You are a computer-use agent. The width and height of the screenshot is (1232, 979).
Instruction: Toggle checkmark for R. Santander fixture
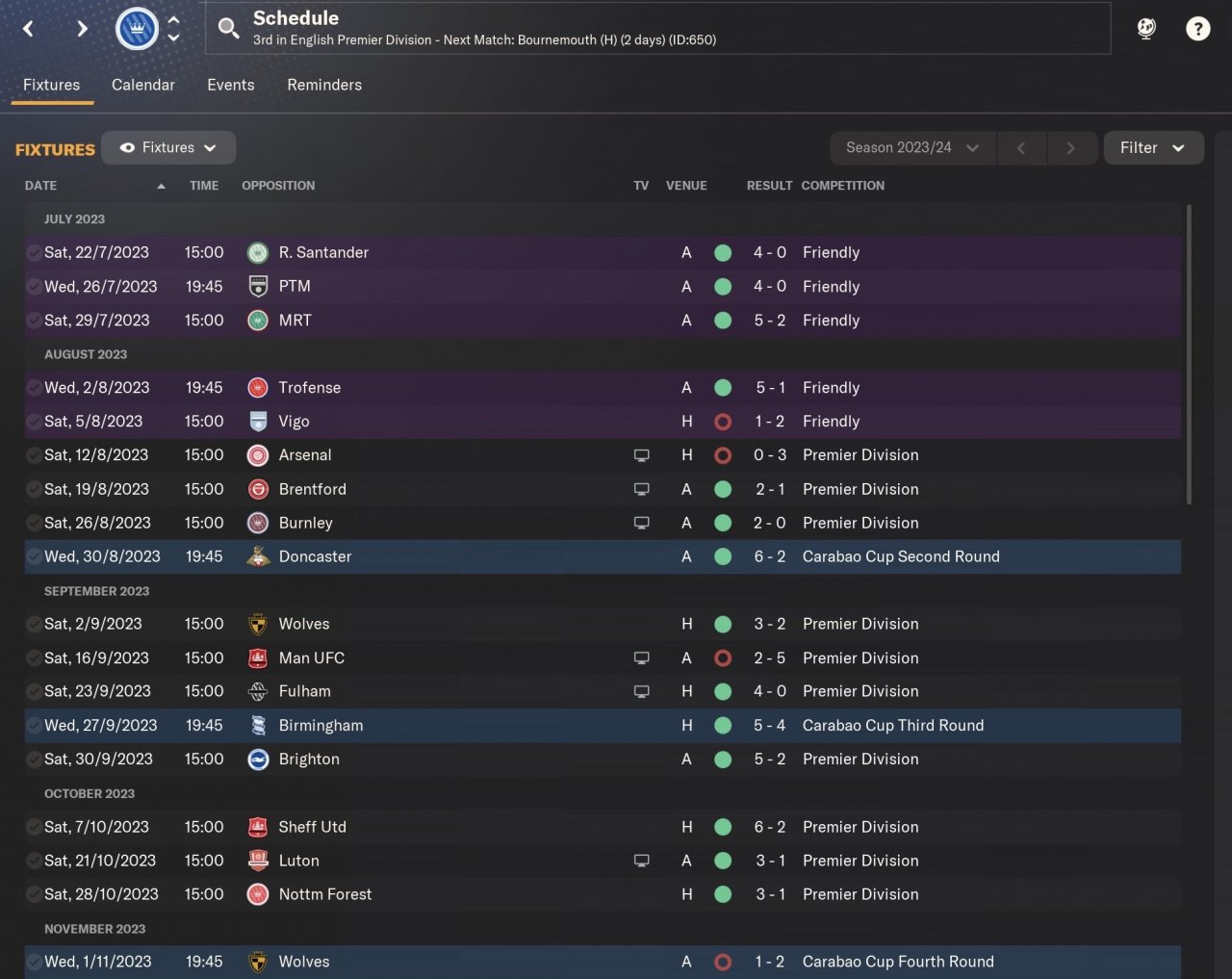pos(34,253)
